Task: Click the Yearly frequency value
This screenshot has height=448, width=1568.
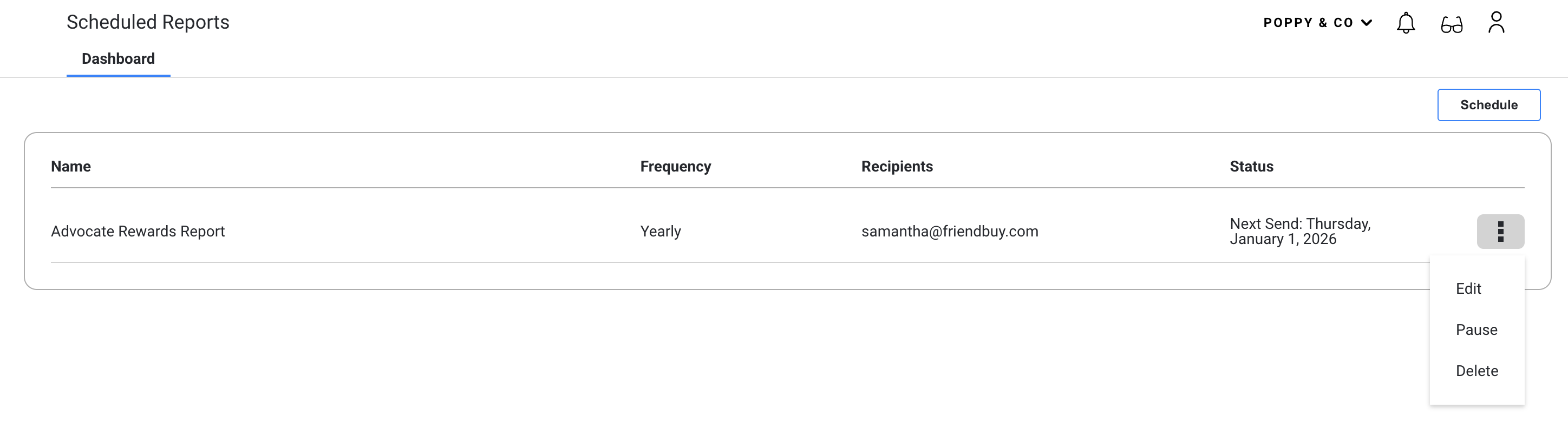Action: coord(661,232)
